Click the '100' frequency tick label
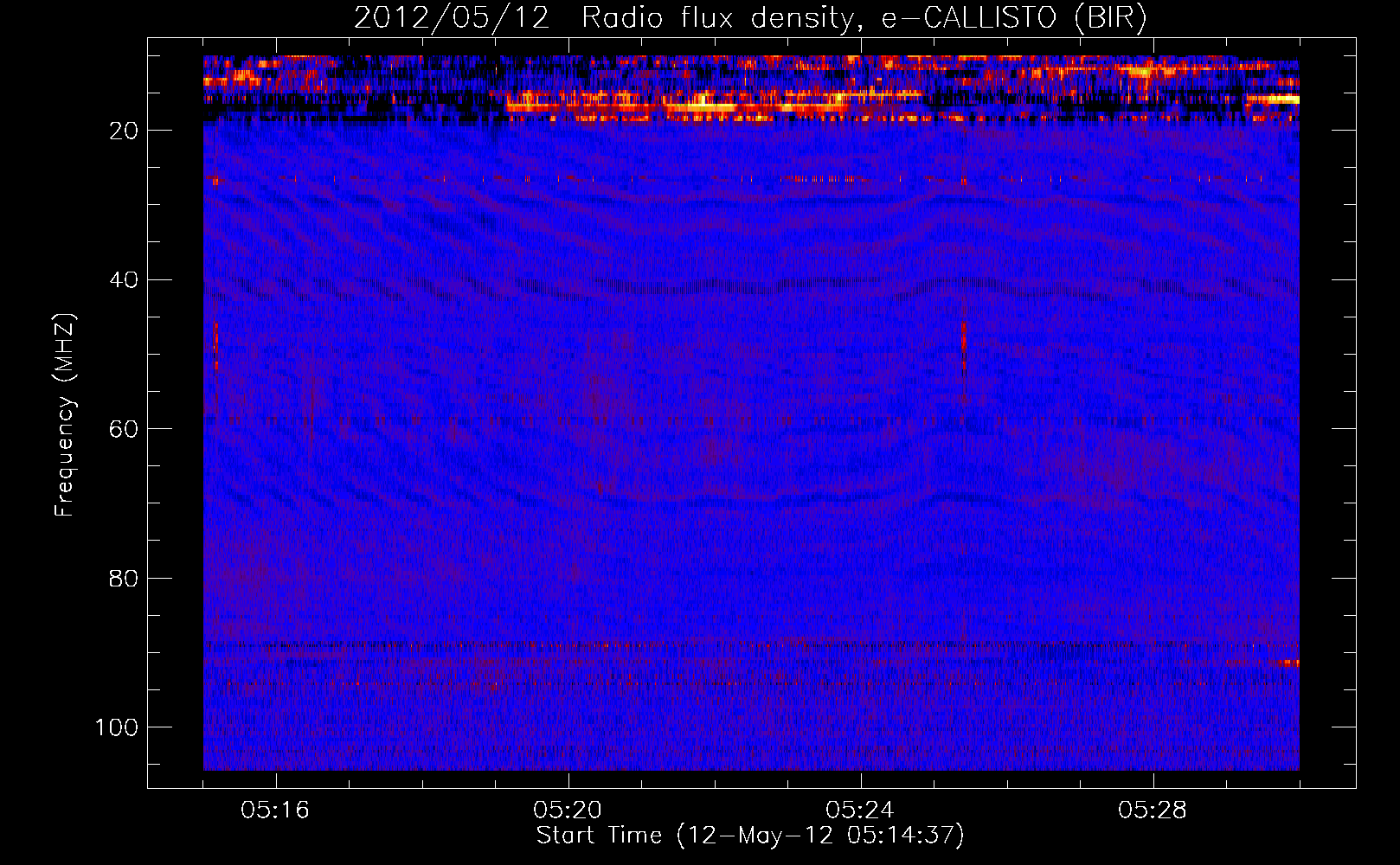This screenshot has height=865, width=1400. (117, 727)
